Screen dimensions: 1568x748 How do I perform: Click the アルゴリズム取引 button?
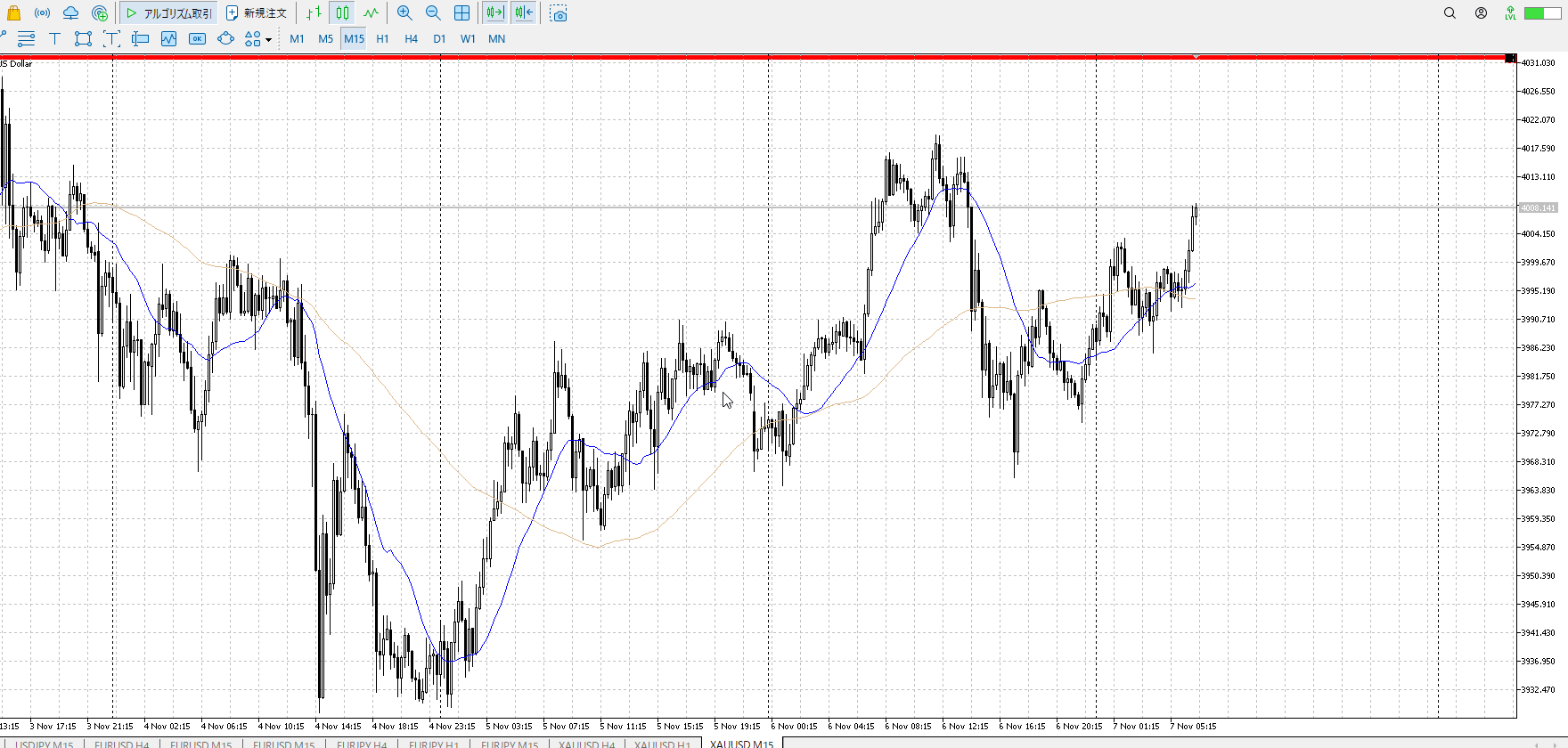click(168, 13)
